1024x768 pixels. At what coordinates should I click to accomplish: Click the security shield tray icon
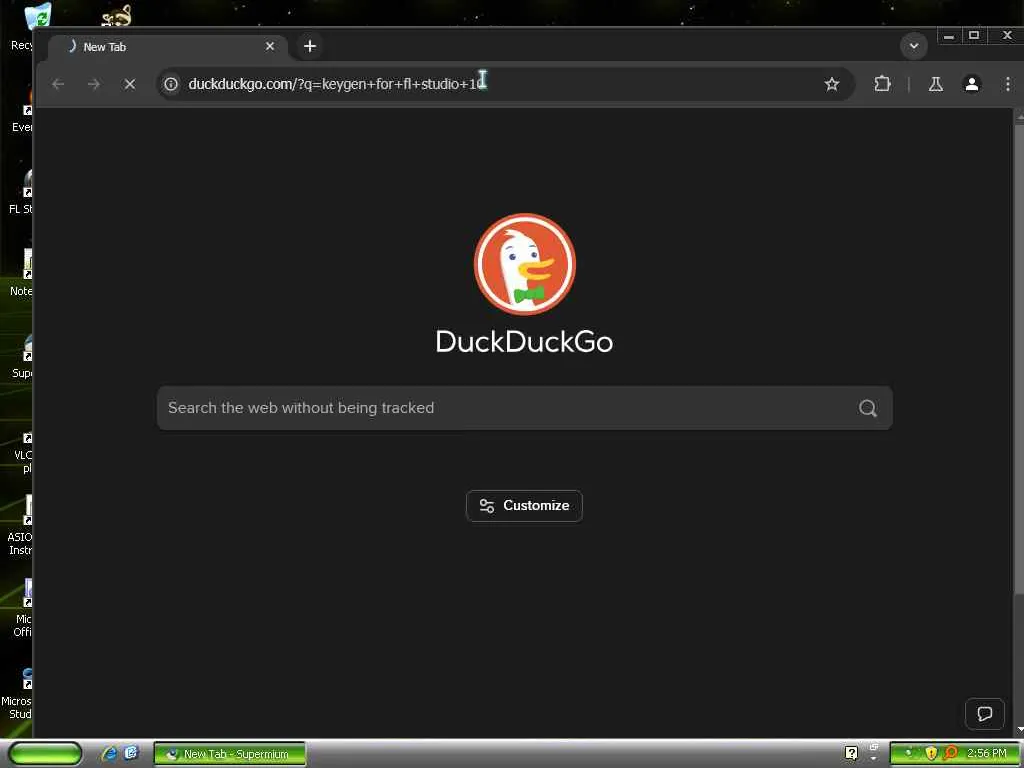(x=931, y=754)
